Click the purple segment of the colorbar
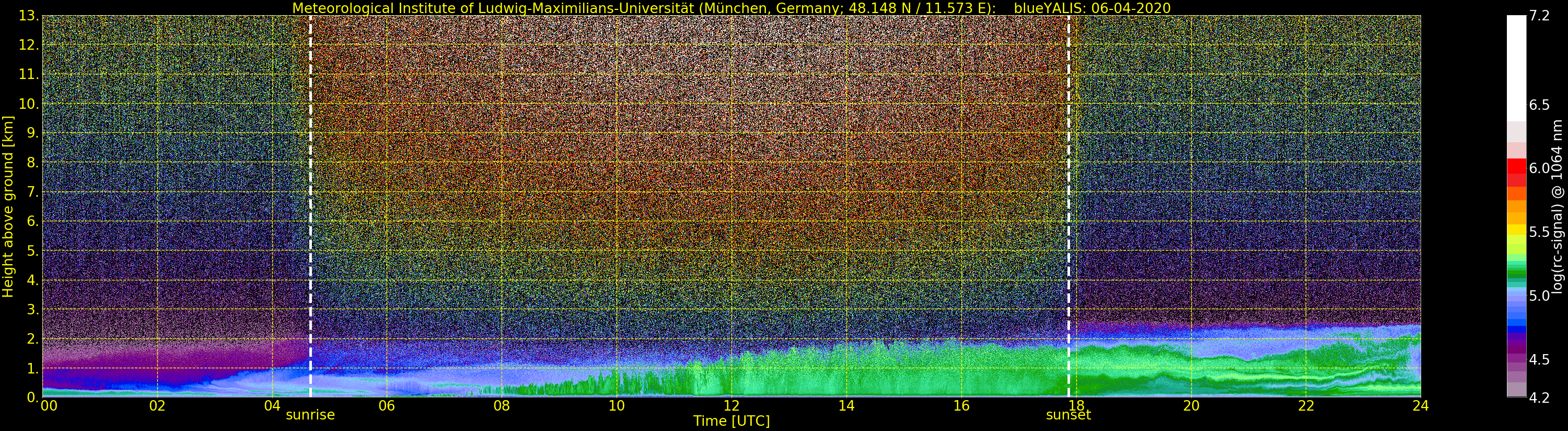 tap(1516, 350)
